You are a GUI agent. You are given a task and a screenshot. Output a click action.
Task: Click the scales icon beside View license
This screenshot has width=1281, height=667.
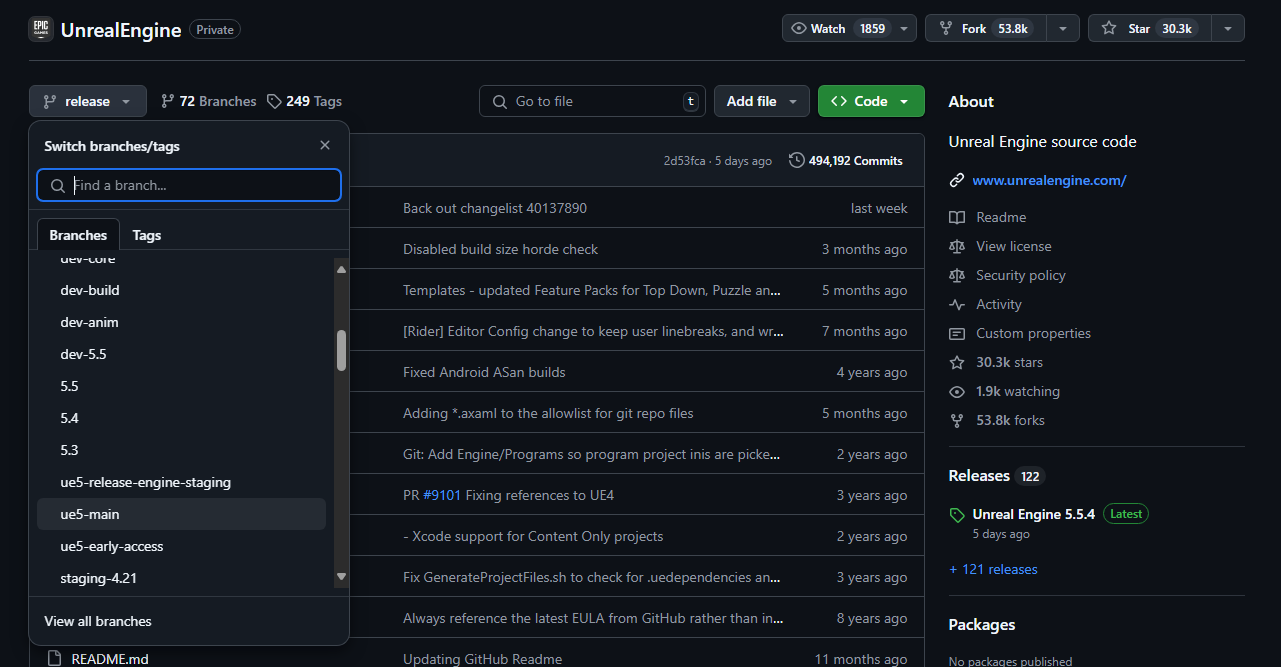tap(957, 246)
